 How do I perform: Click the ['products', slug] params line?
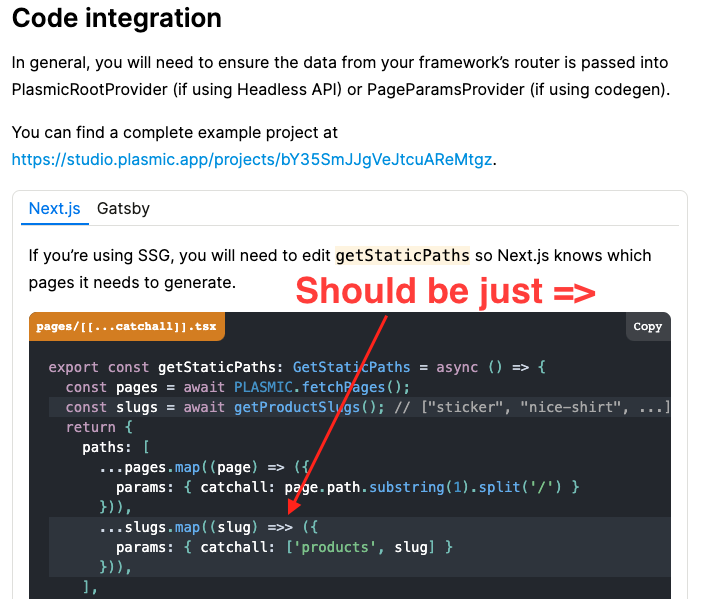[284, 547]
